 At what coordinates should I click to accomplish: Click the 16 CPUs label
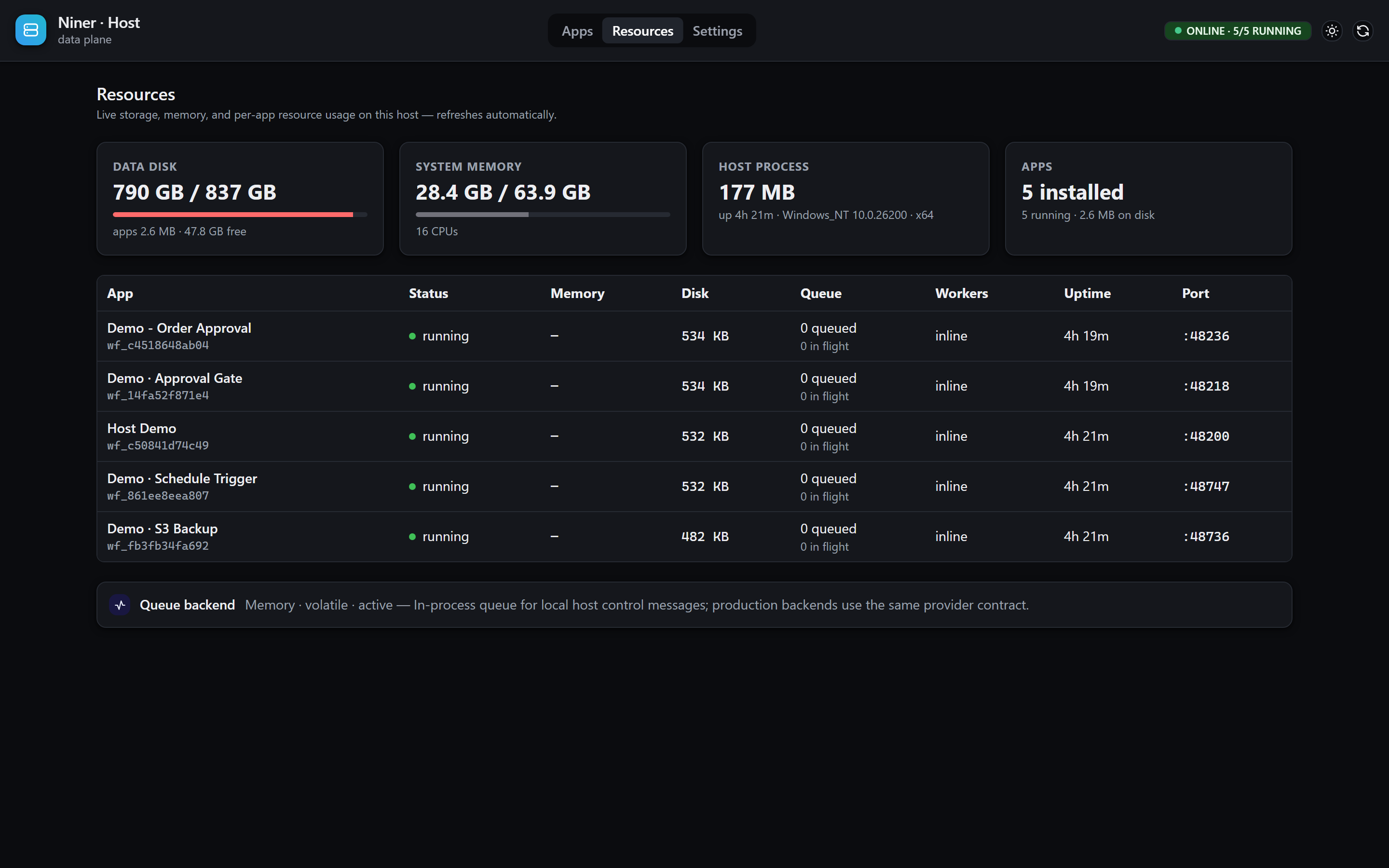pyautogui.click(x=437, y=231)
